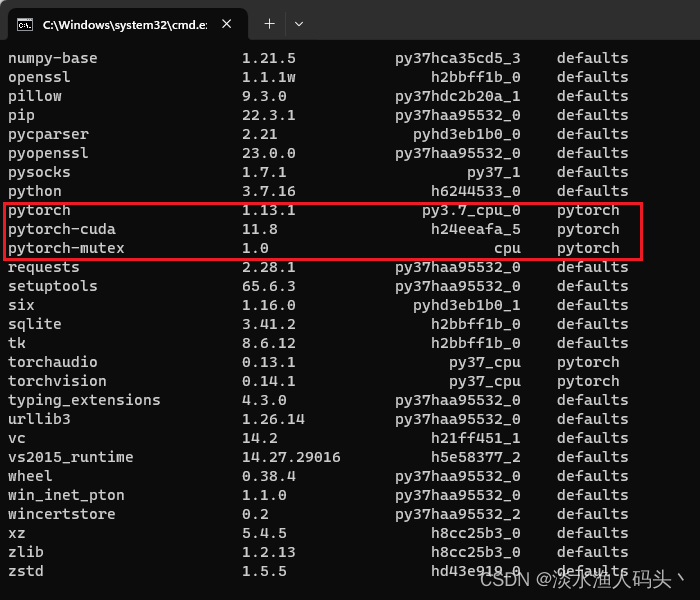Click torchvision version 0.14.1
The image size is (700, 600).
(x=269, y=381)
